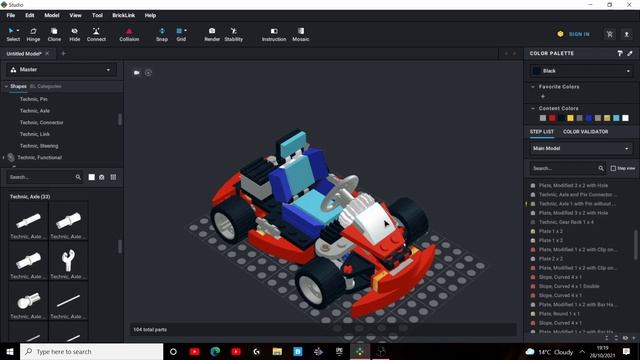Pick the light blue content color swatch
The image size is (640, 360).
pos(616,118)
